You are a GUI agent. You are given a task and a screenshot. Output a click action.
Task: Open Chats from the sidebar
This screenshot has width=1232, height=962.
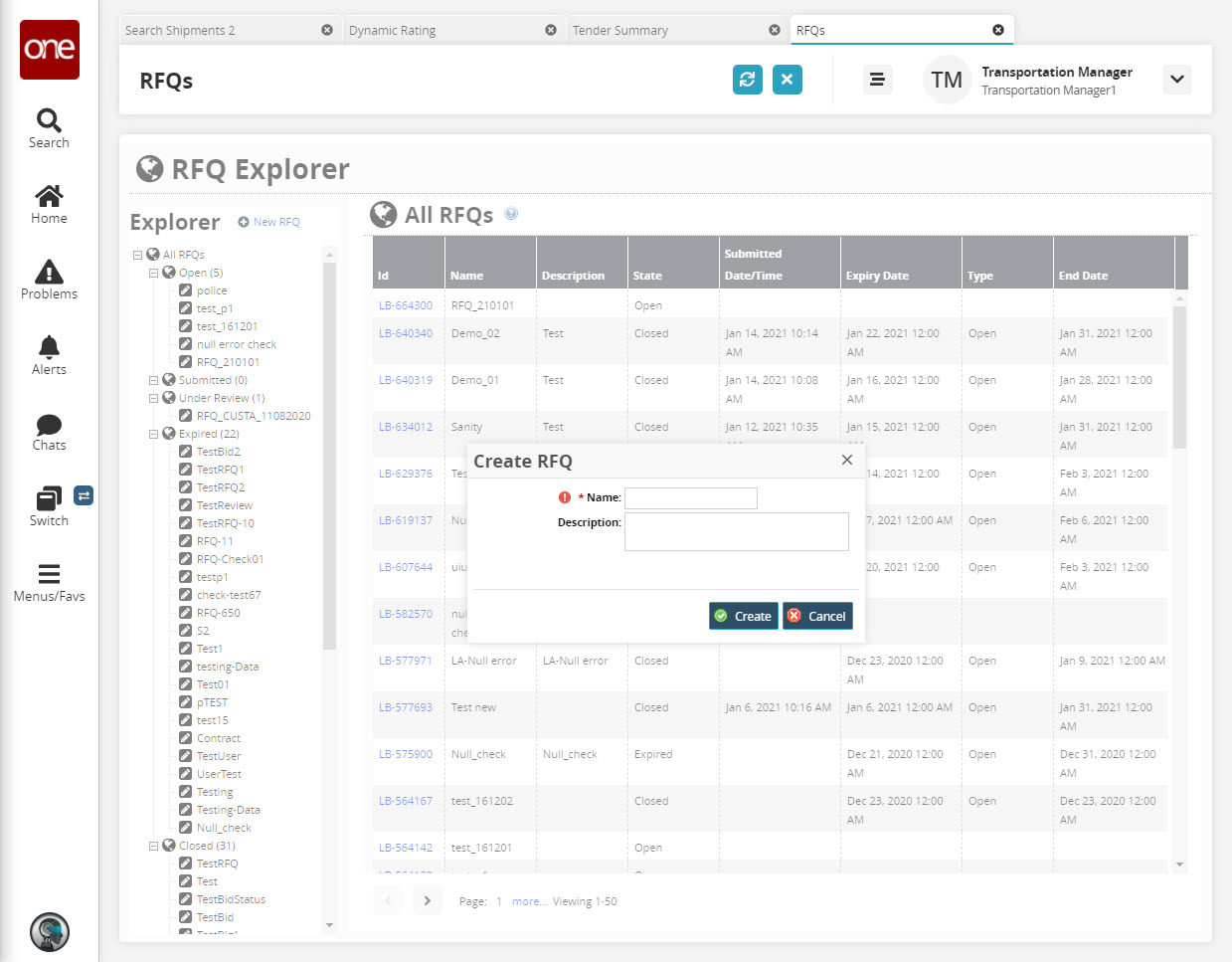[49, 425]
